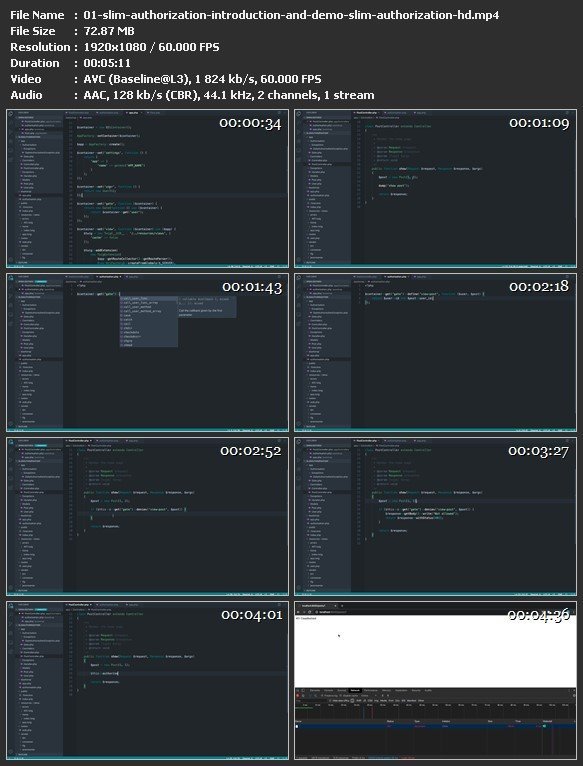The height and width of the screenshot is (766, 583).
Task: Click the Video label
Action: pos(26,79)
